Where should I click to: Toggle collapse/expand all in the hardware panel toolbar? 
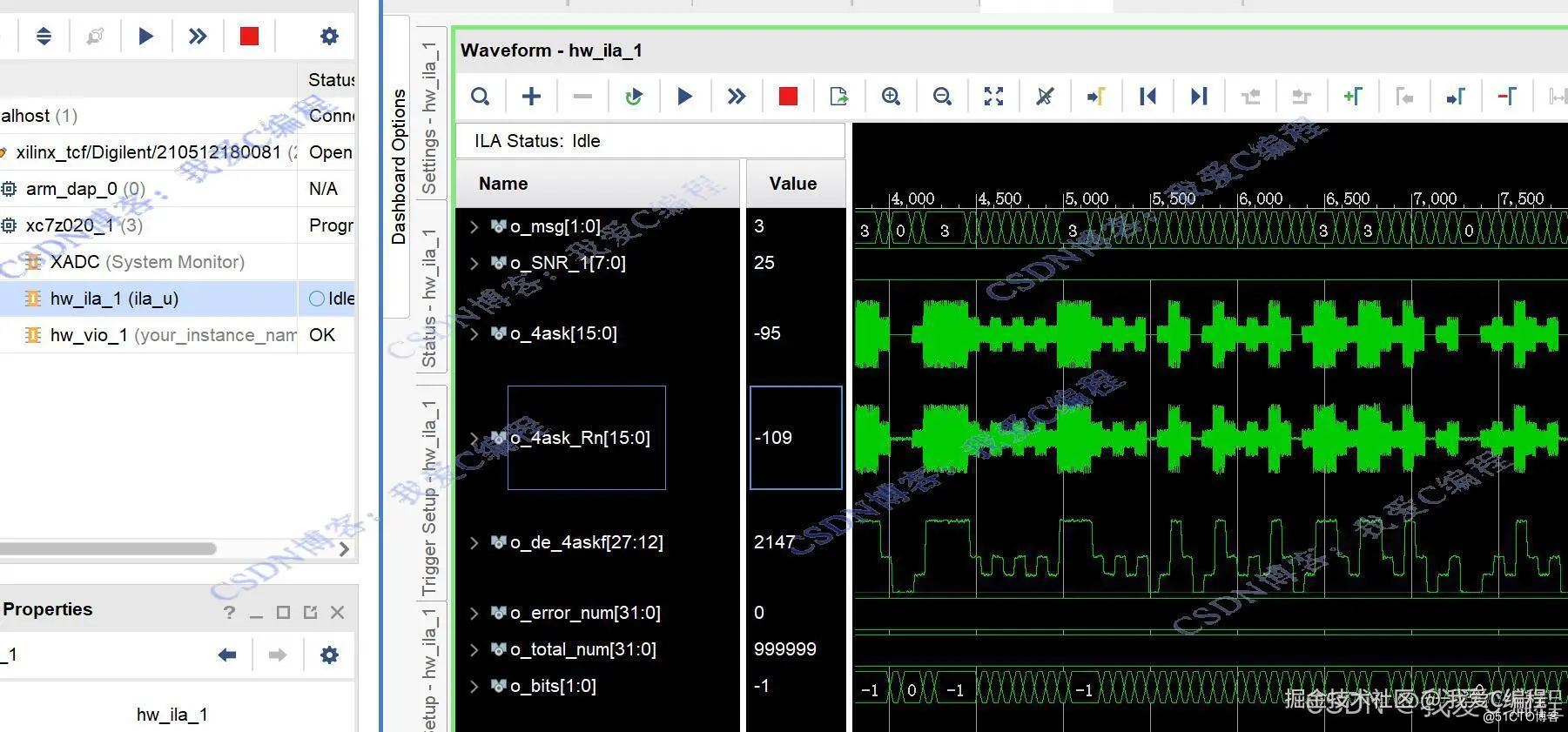(44, 37)
